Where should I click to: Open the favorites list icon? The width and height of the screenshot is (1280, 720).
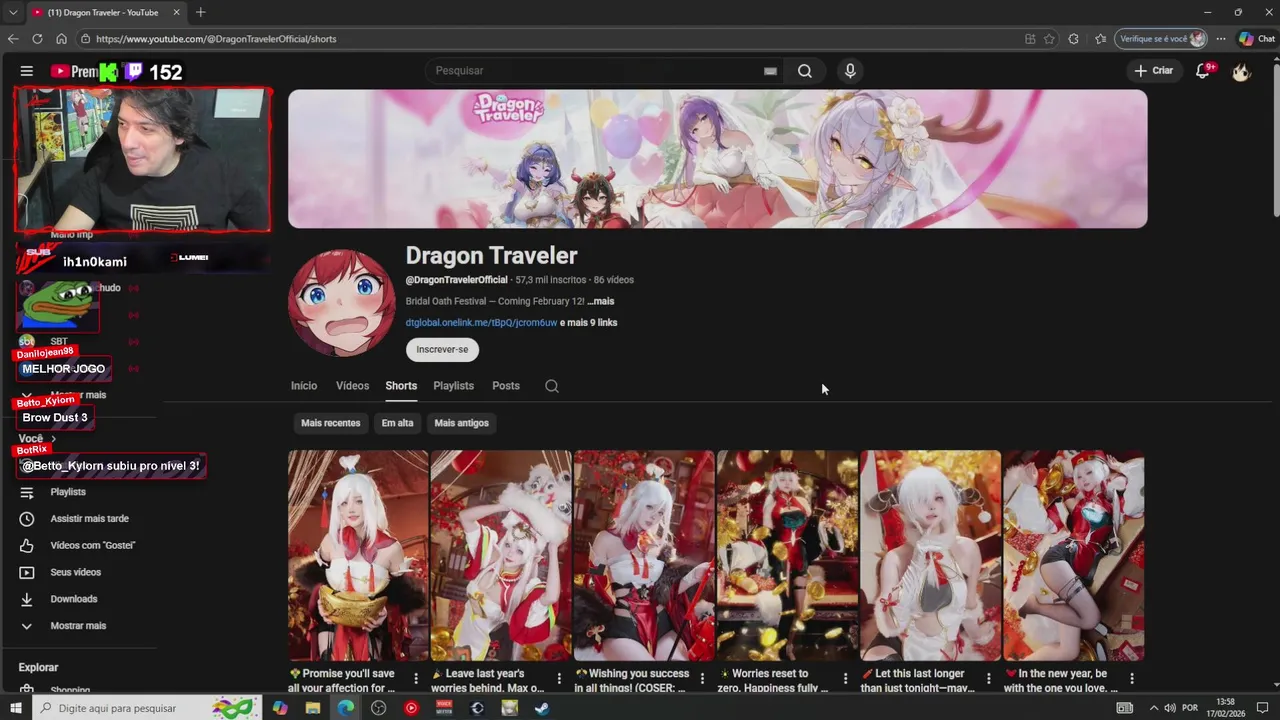click(1101, 39)
